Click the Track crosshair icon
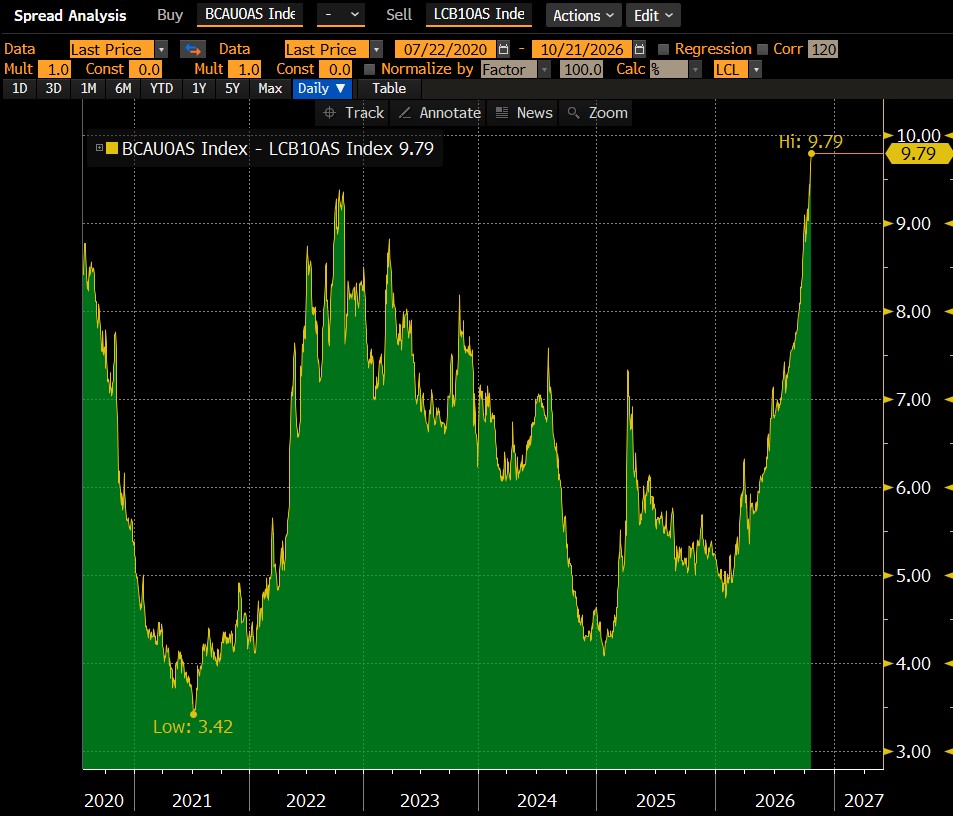The image size is (953, 816). tap(329, 112)
